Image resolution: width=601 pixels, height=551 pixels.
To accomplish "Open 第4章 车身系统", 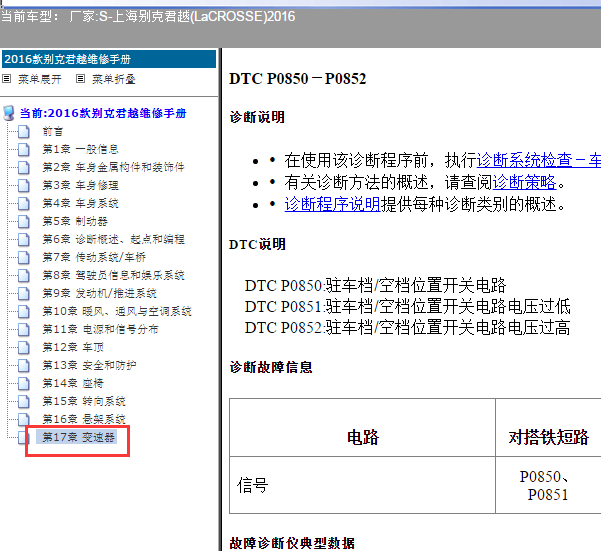I will 80,203.
